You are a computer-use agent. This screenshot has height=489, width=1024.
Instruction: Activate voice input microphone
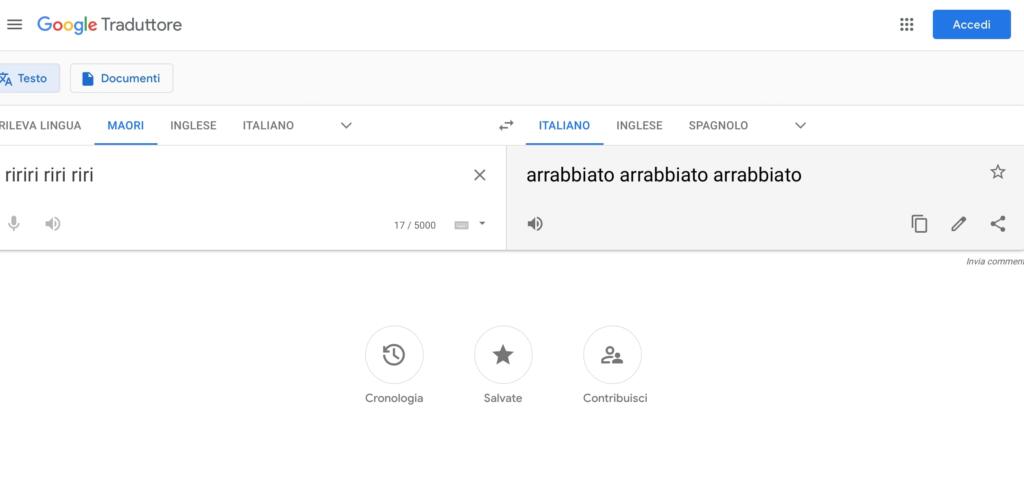tap(14, 224)
